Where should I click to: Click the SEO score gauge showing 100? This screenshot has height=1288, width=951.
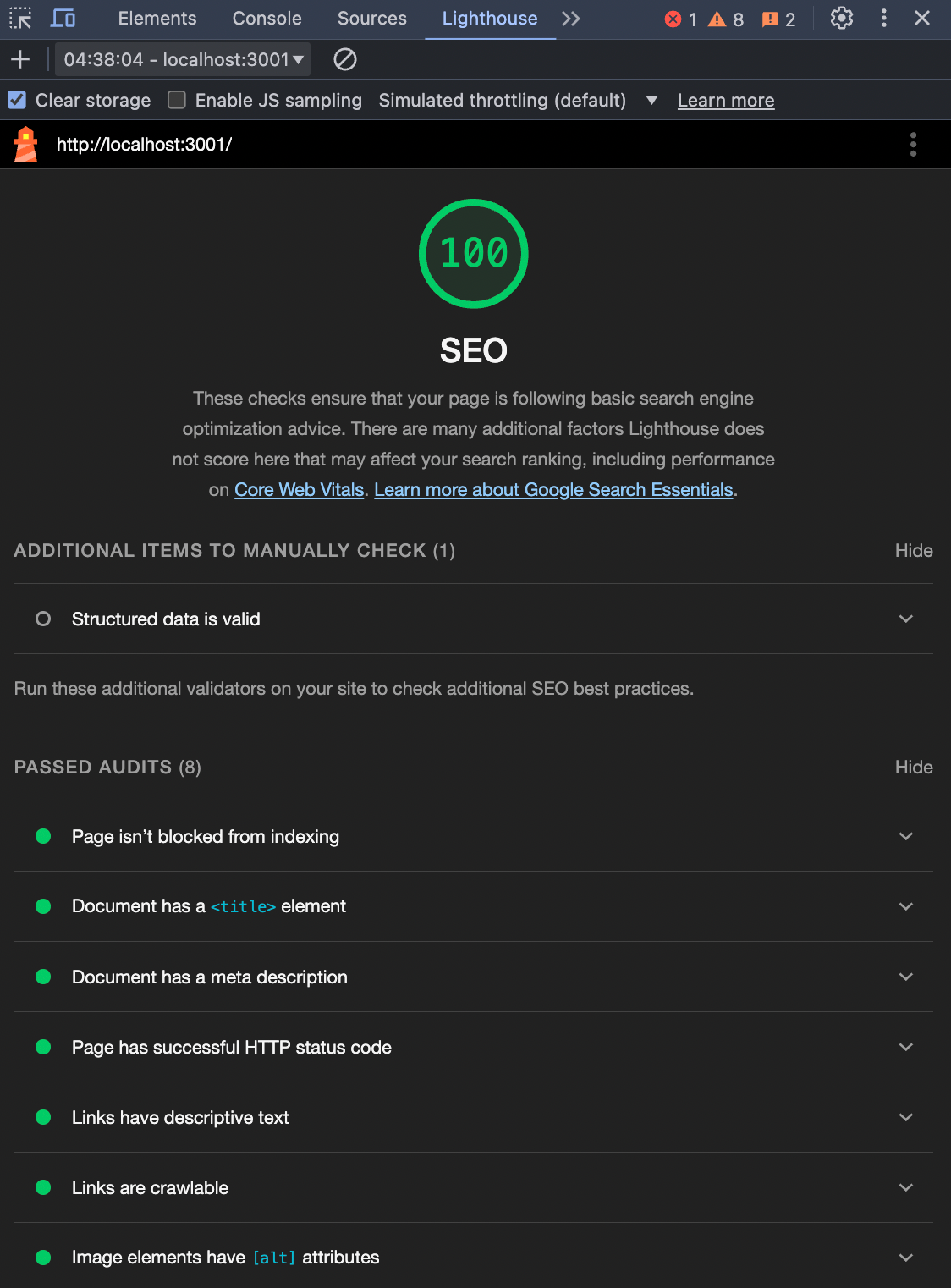click(x=474, y=254)
